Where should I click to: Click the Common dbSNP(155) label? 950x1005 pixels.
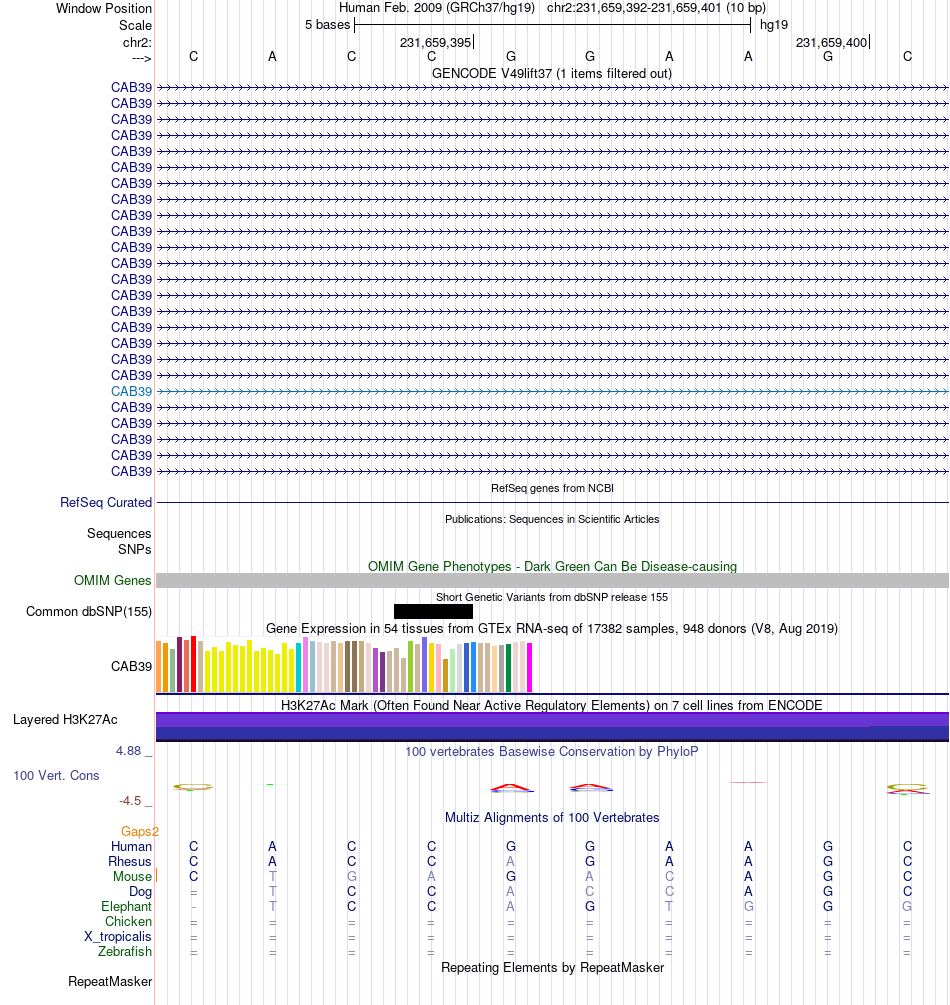(88, 611)
